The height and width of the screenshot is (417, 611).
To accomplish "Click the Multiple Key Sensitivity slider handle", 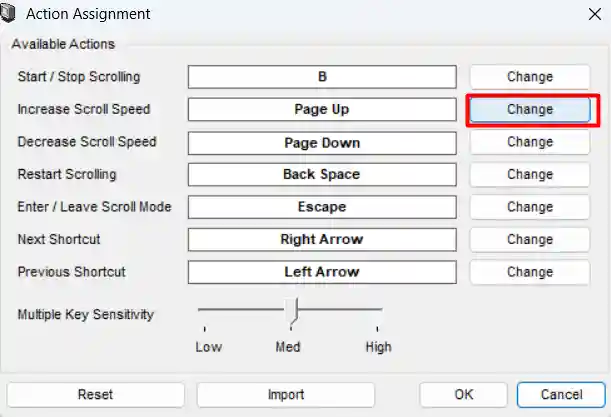I will coord(292,312).
